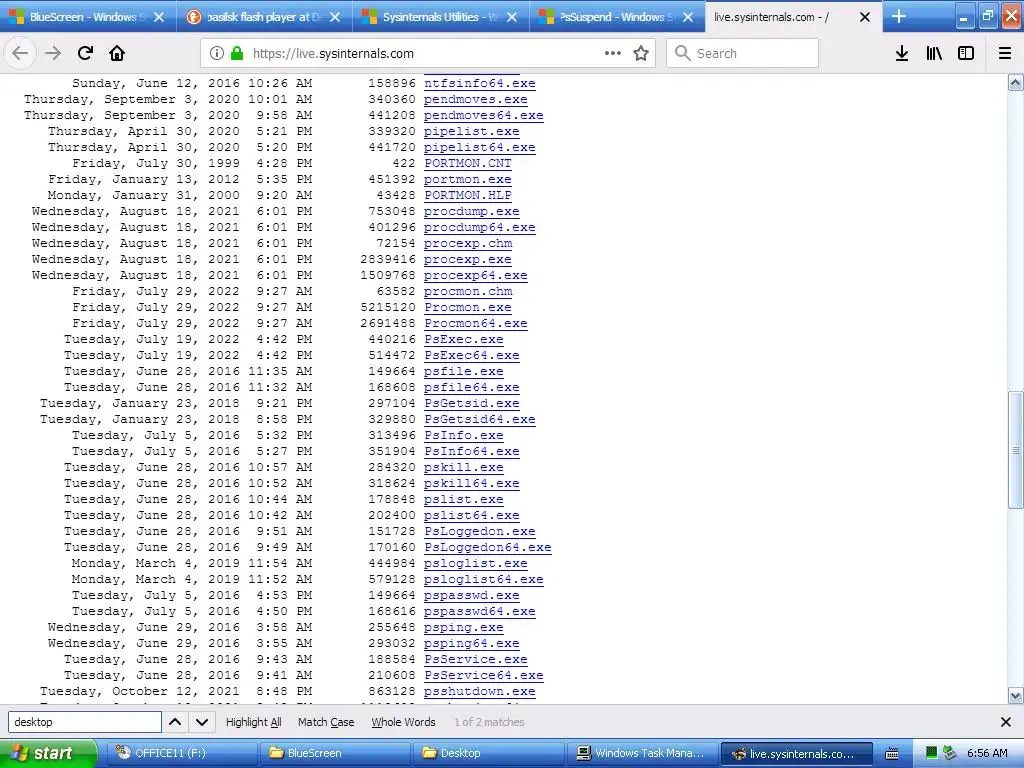Open the downloads panel

[902, 54]
